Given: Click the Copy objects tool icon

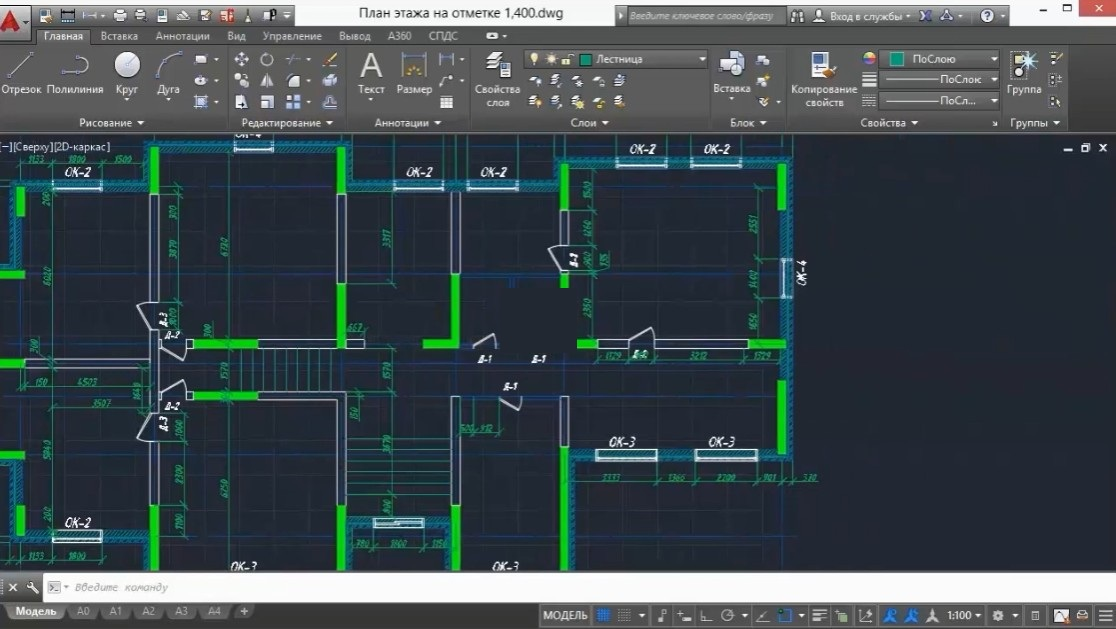Looking at the screenshot, I should coord(241,81).
